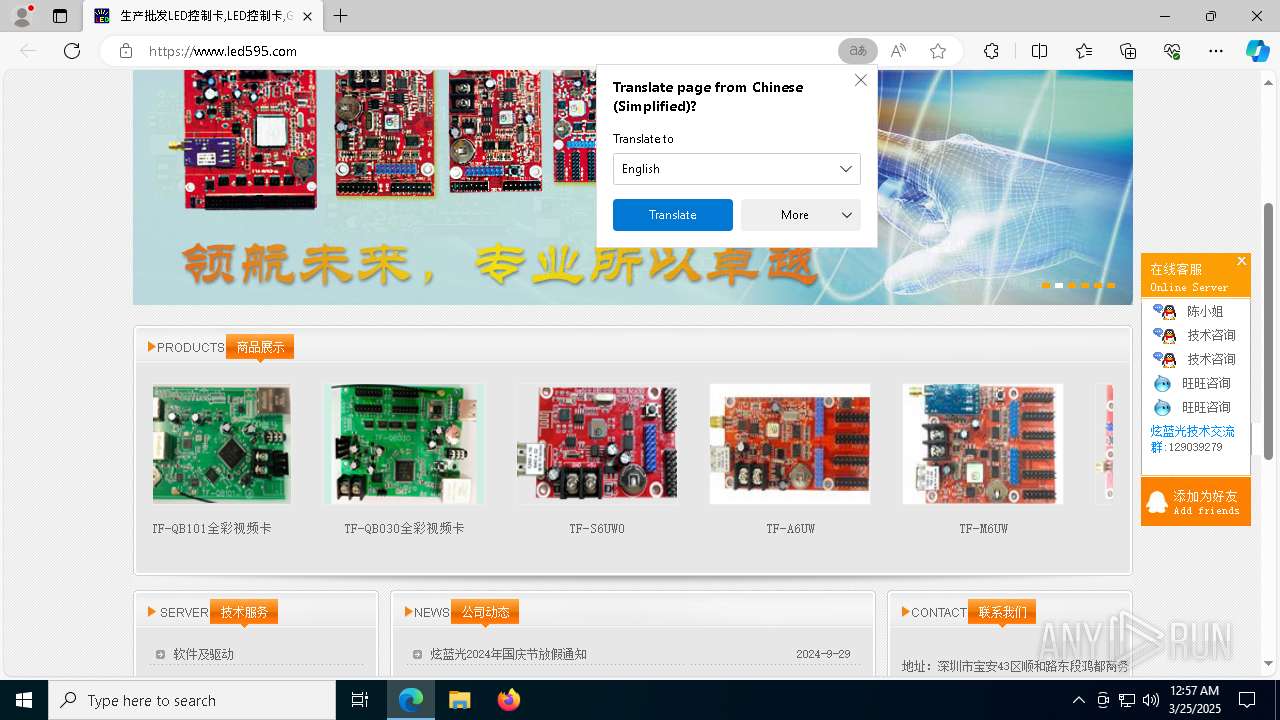View site information lock icon
This screenshot has width=1280, height=720.
tap(126, 51)
